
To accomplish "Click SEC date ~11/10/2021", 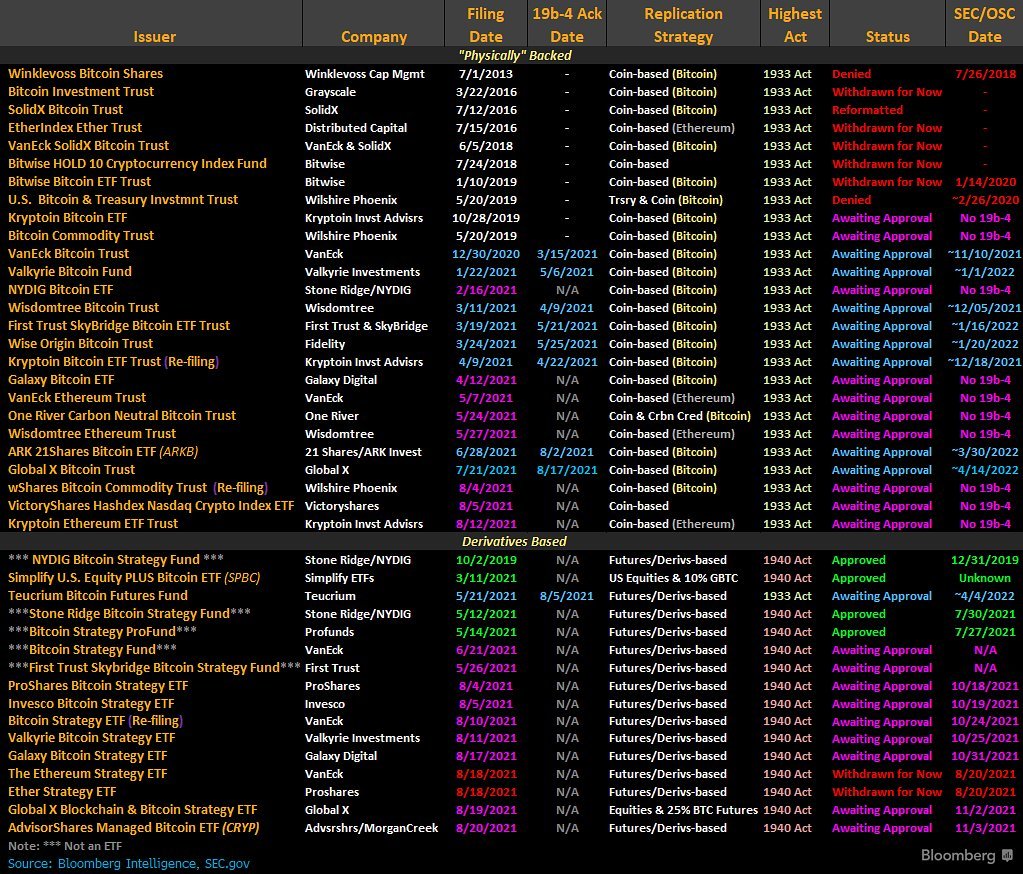I will (984, 254).
